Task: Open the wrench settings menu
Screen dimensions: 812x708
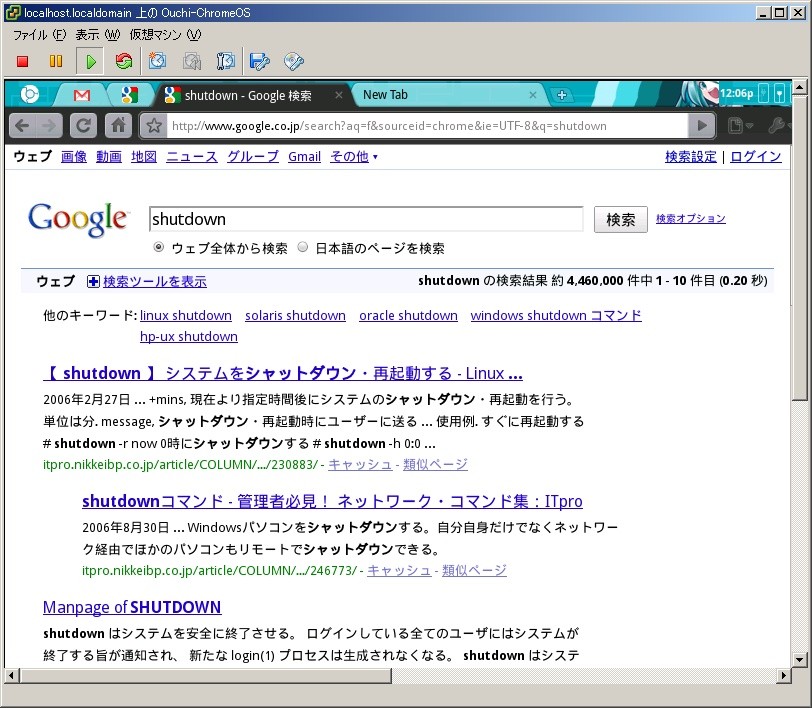Action: click(x=778, y=126)
